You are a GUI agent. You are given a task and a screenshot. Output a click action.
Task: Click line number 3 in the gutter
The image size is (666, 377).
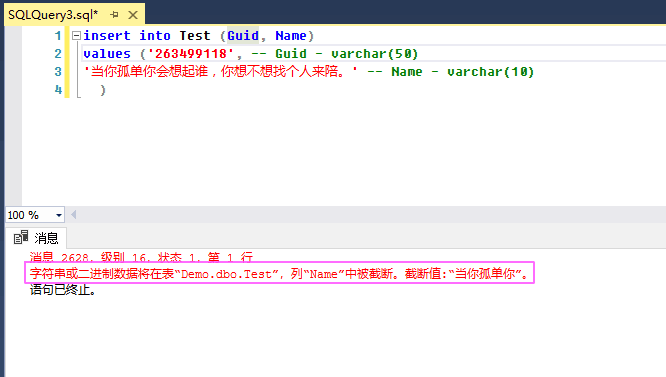click(58, 72)
